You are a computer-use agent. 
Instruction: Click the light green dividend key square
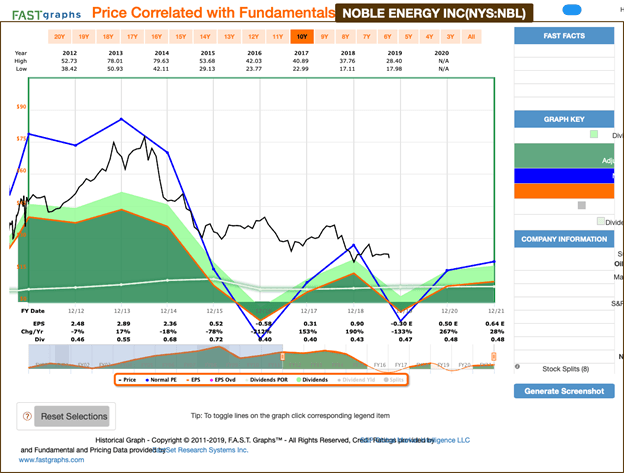pos(594,134)
